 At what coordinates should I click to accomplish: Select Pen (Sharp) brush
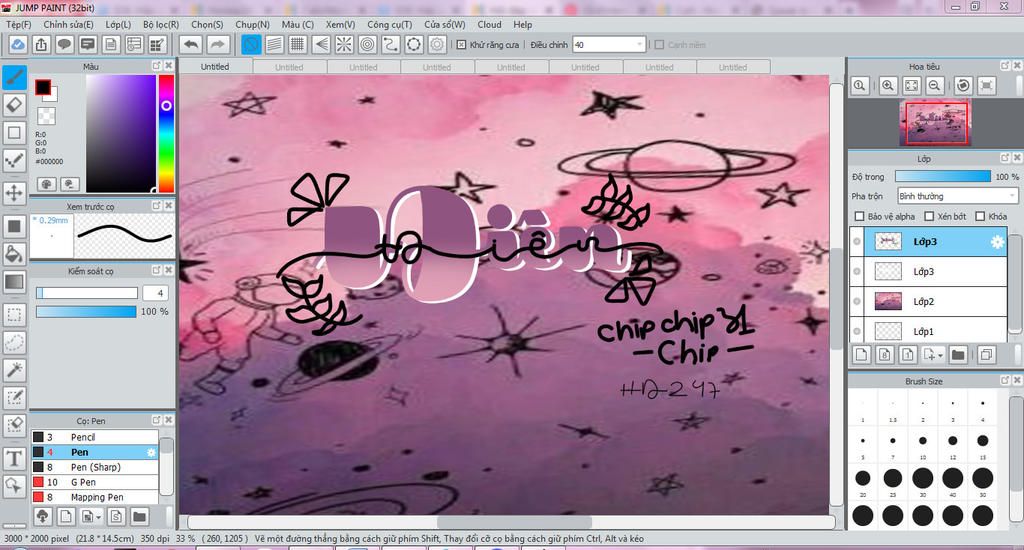coord(95,467)
